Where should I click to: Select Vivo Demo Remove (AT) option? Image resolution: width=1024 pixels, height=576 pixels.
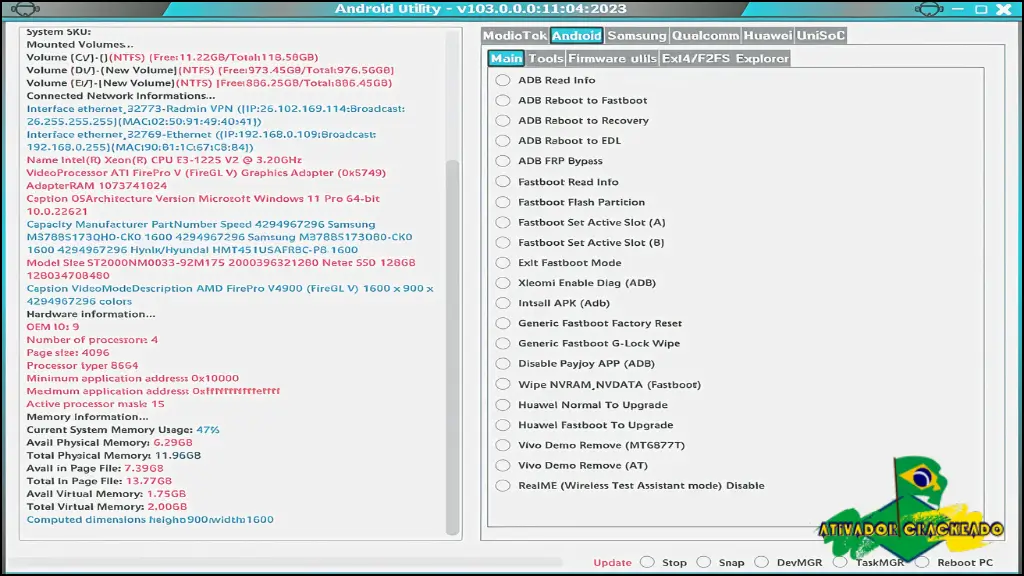coord(502,466)
